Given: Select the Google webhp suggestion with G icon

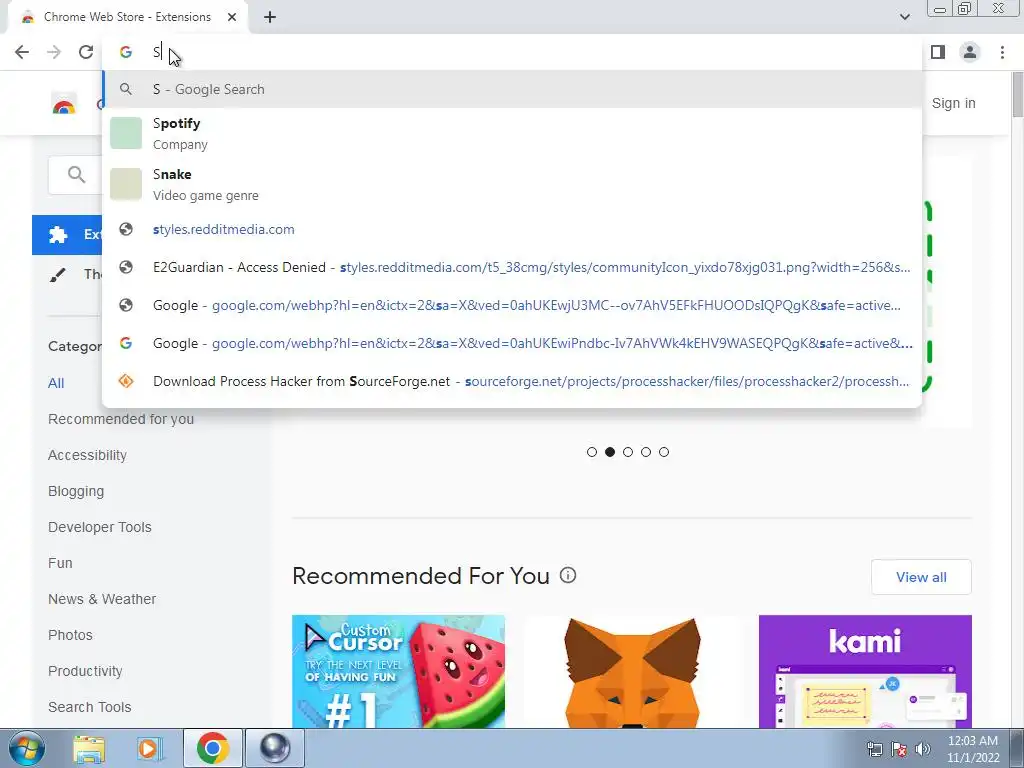Looking at the screenshot, I should (513, 343).
